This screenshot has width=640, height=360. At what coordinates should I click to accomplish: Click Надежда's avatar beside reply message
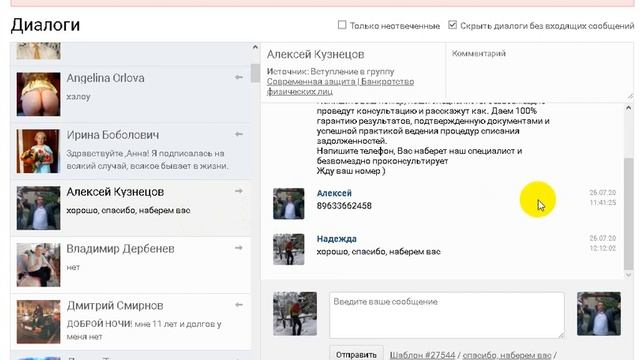[x=289, y=249]
